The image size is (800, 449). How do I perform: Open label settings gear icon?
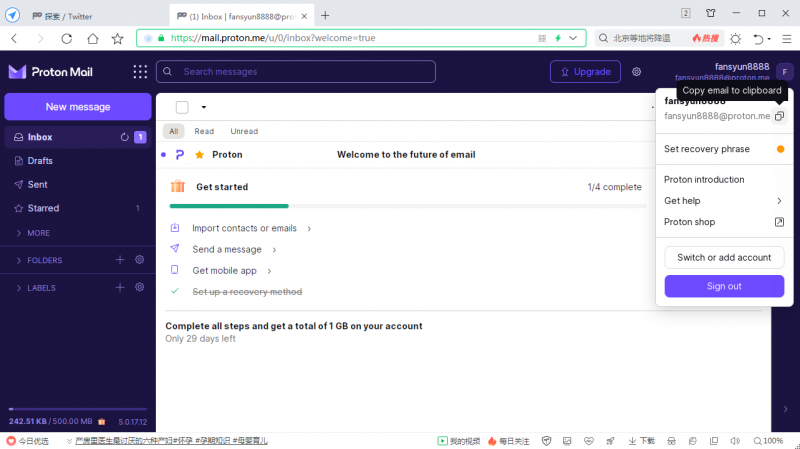coord(139,287)
